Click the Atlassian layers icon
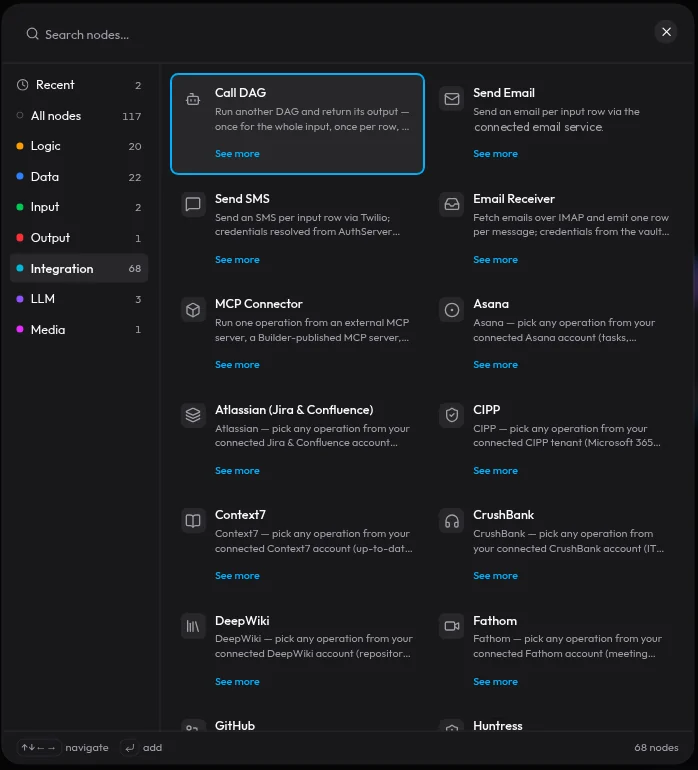The image size is (698, 770). 193,415
